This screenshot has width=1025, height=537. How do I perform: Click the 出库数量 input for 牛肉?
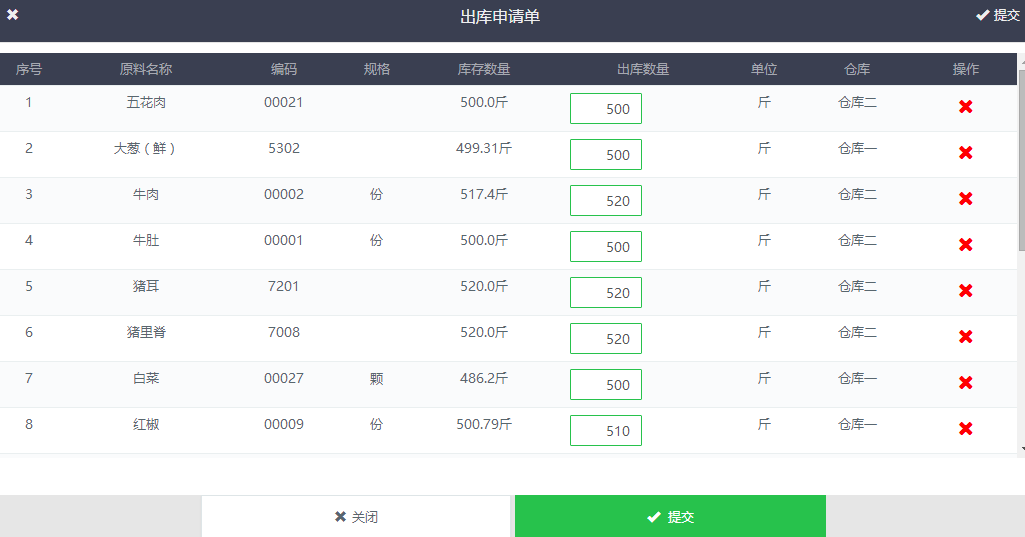point(606,201)
